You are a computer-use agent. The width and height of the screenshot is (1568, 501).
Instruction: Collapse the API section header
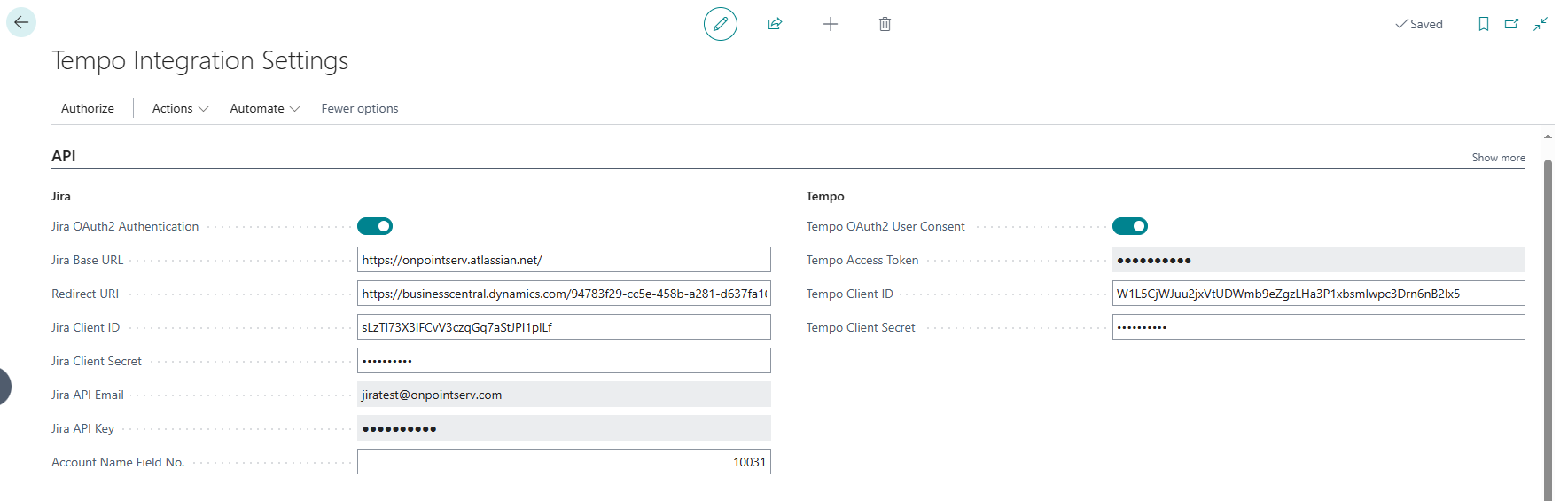(x=64, y=156)
